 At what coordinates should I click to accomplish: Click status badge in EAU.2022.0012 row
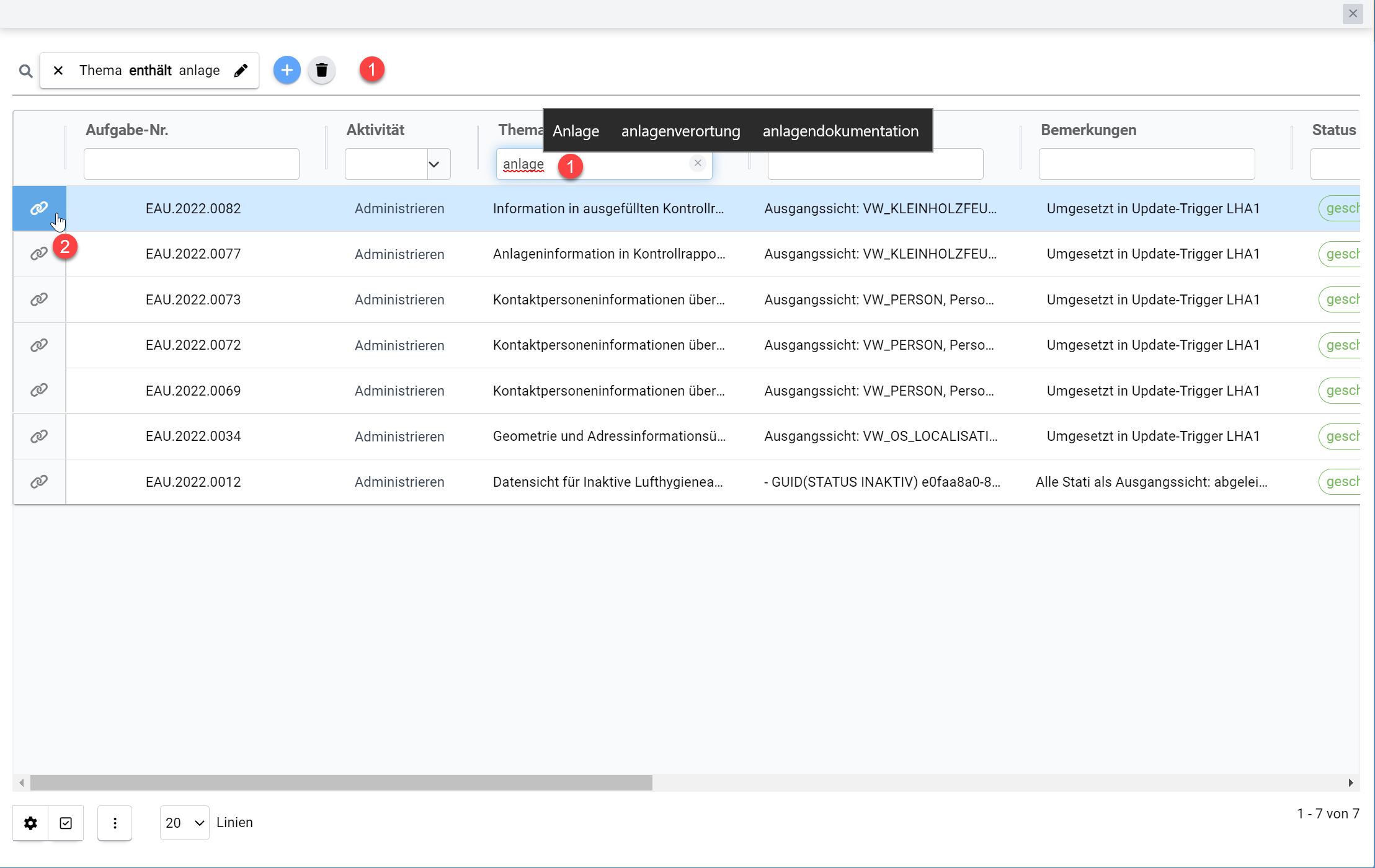pos(1340,482)
